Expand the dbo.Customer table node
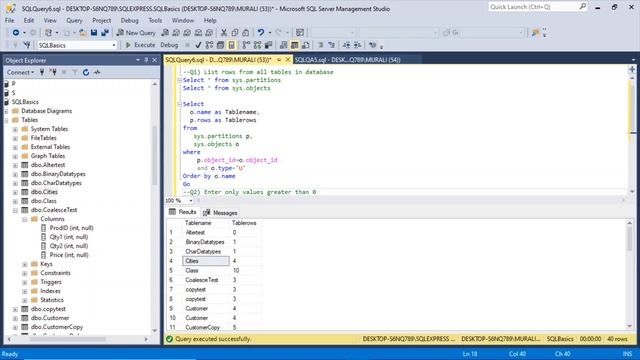Screen dimensions: 640x360 click(x=15, y=318)
